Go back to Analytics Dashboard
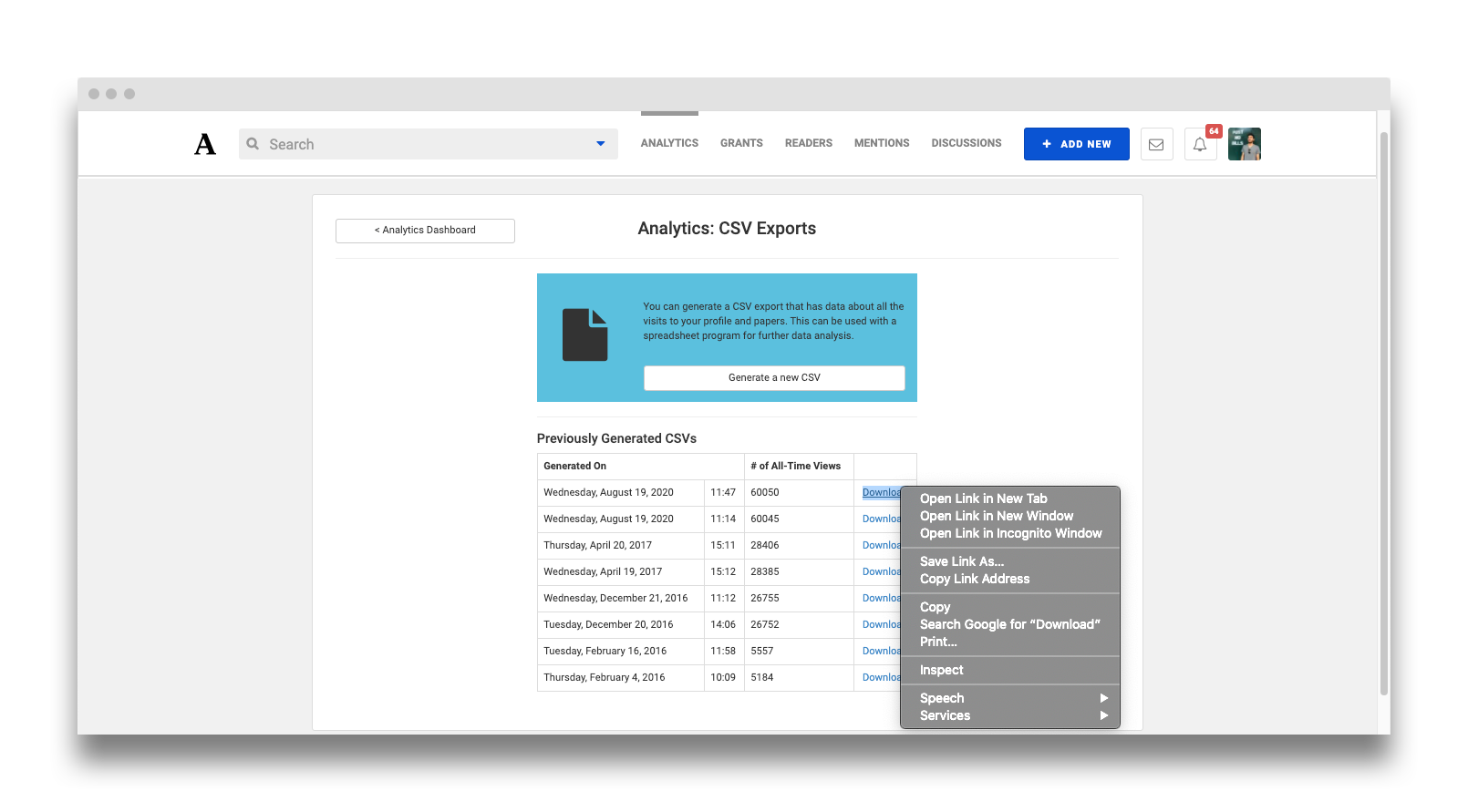Screen dimensions: 1468x812 click(x=425, y=231)
